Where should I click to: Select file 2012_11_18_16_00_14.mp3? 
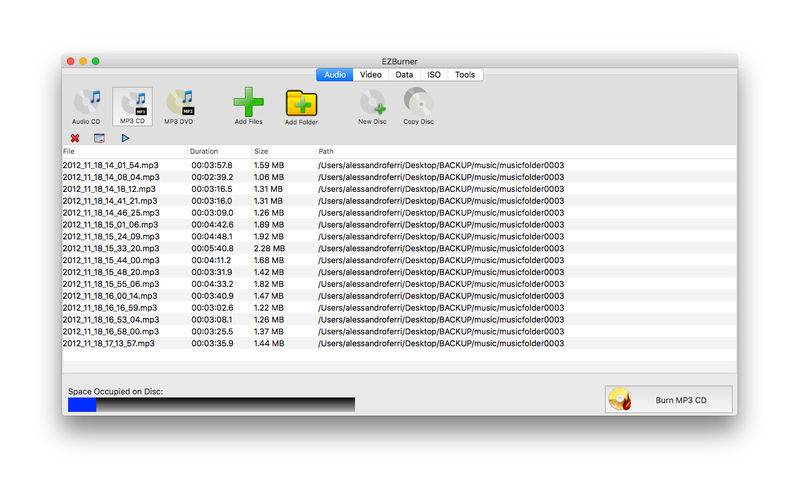pos(110,296)
